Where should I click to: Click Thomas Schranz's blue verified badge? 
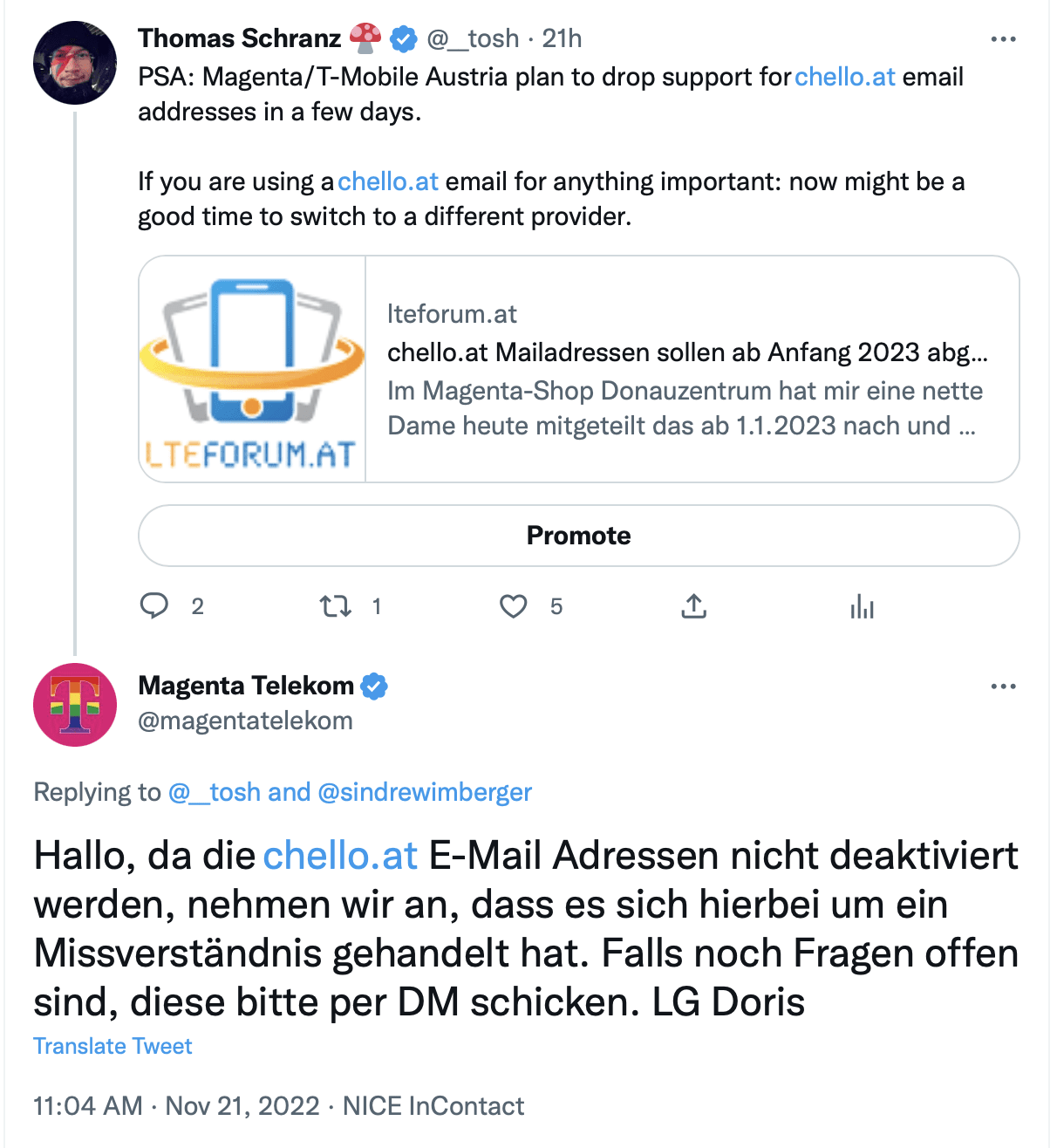tap(401, 38)
